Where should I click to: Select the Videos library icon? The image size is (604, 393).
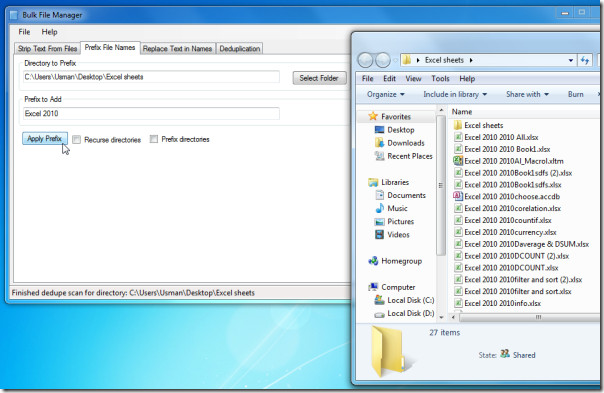pyautogui.click(x=379, y=234)
